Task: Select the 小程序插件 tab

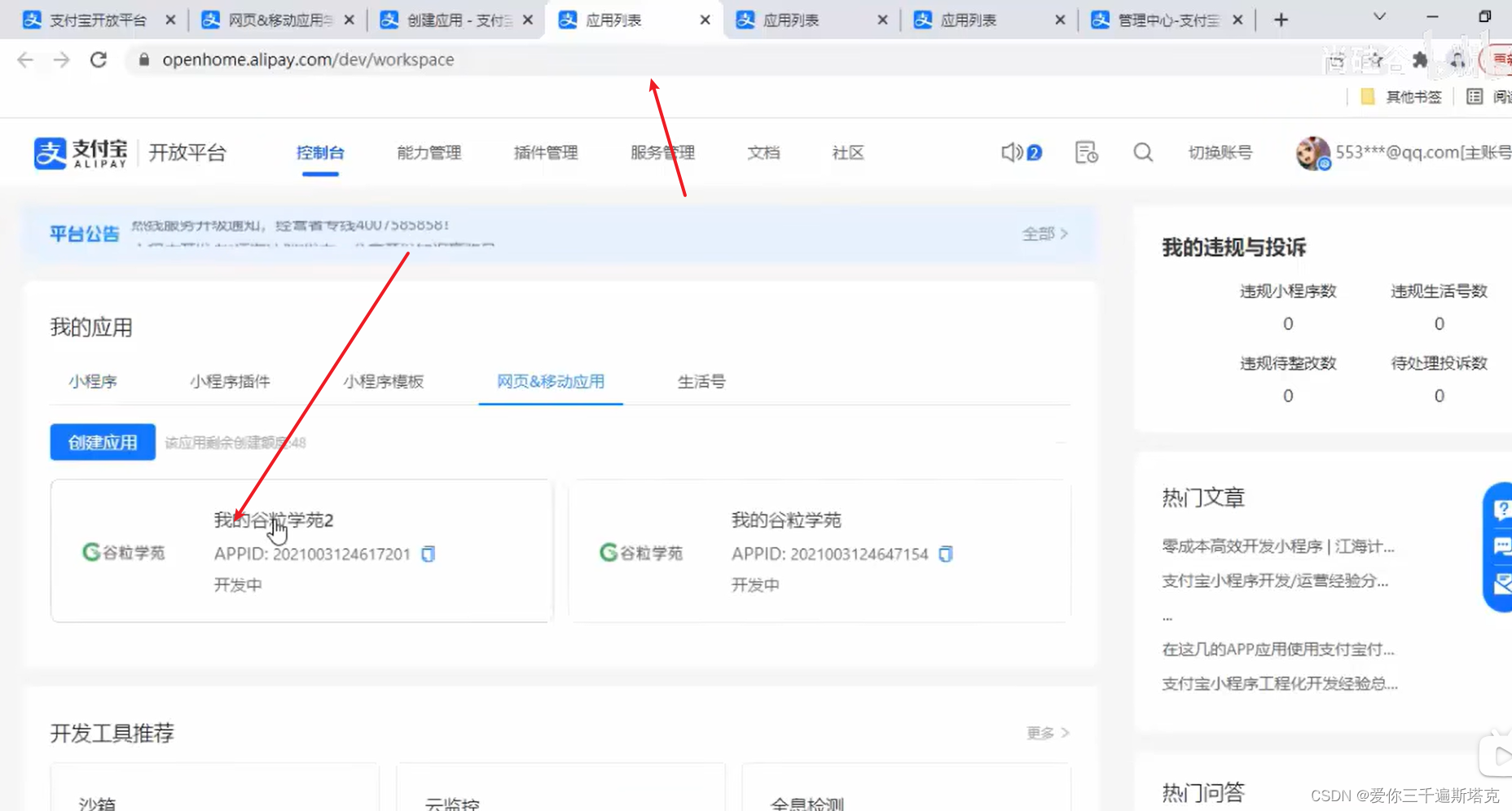Action: 230,381
